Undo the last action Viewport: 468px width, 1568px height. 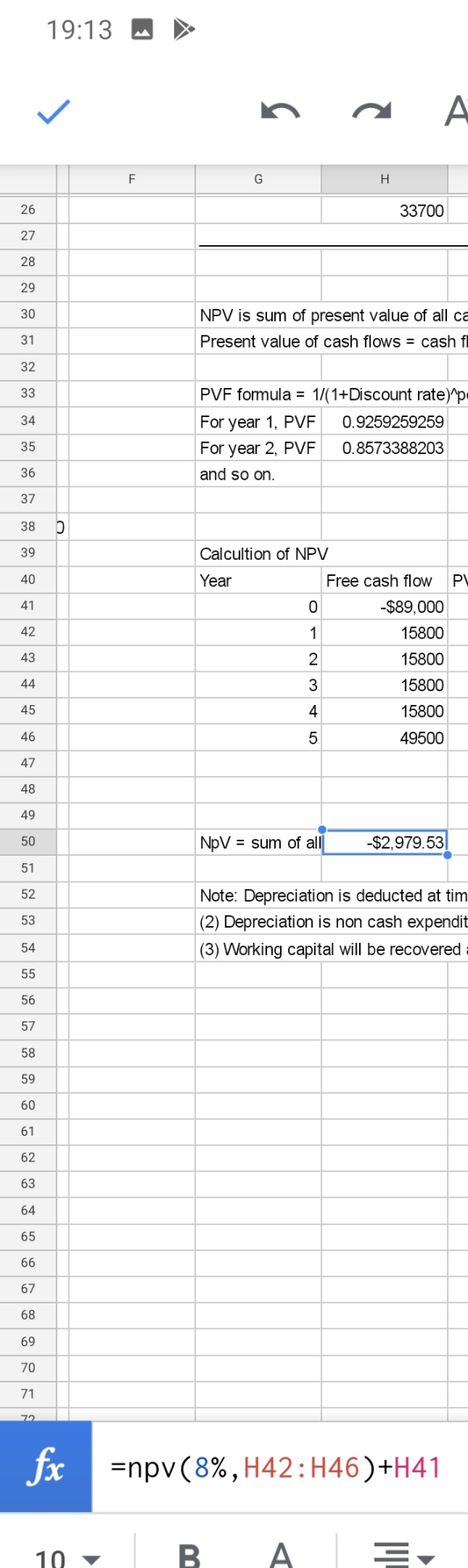click(280, 111)
